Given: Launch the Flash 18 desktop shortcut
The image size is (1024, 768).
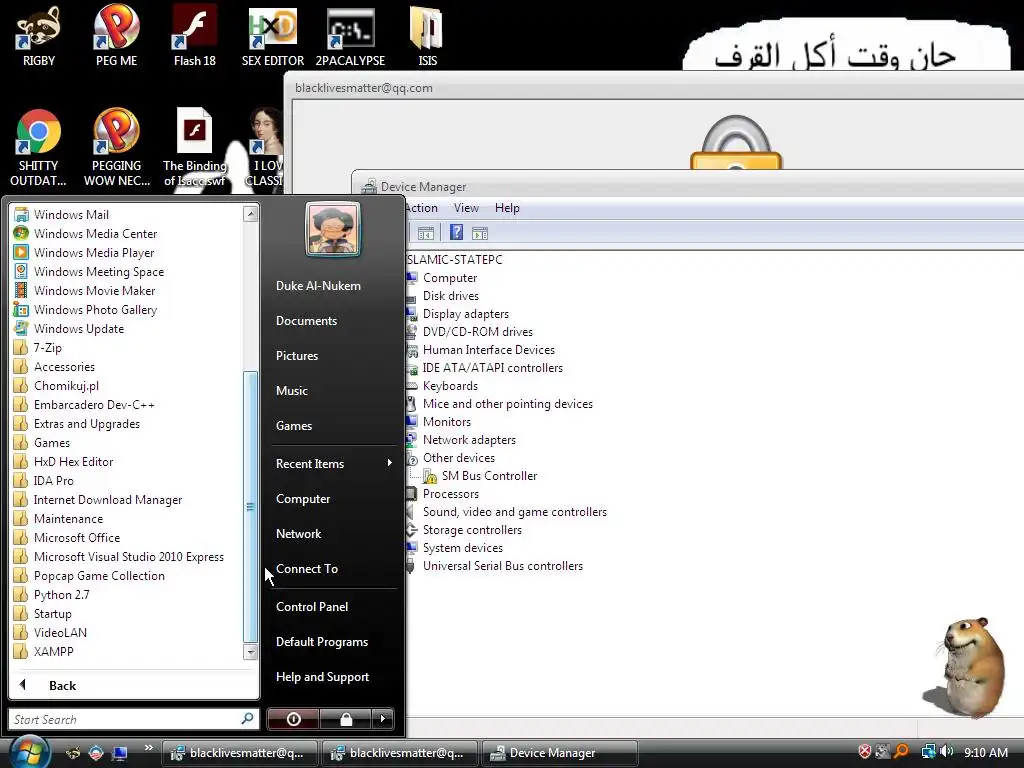Looking at the screenshot, I should [195, 36].
